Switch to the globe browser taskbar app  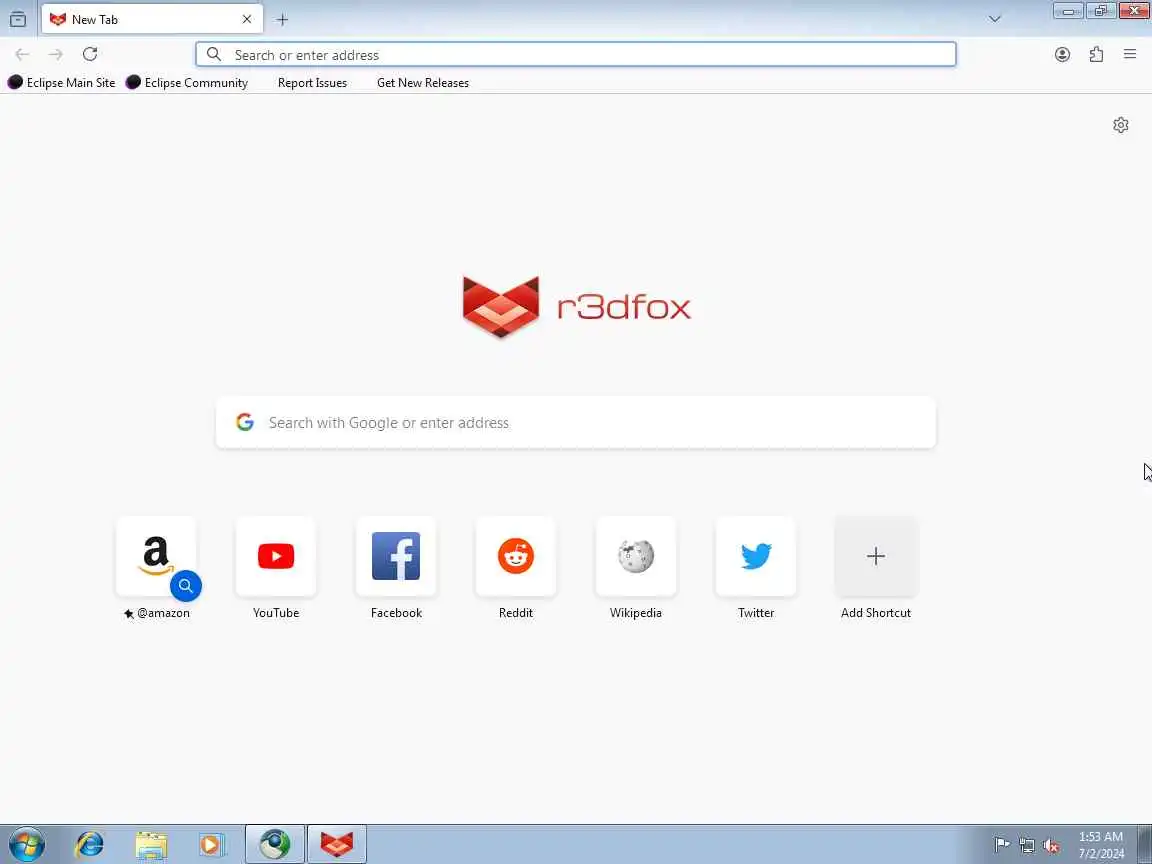click(x=275, y=844)
